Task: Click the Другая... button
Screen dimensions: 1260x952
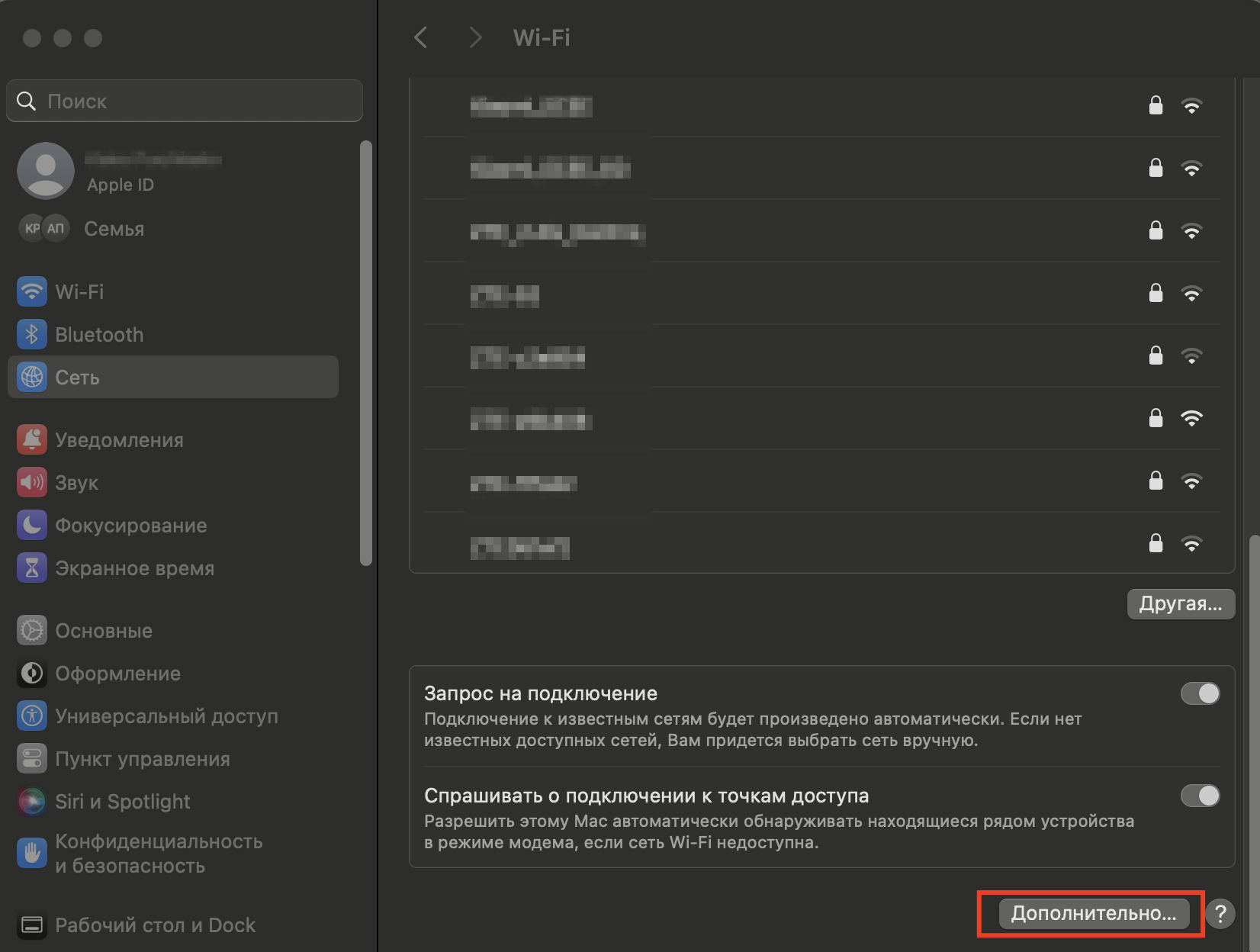Action: coord(1181,603)
